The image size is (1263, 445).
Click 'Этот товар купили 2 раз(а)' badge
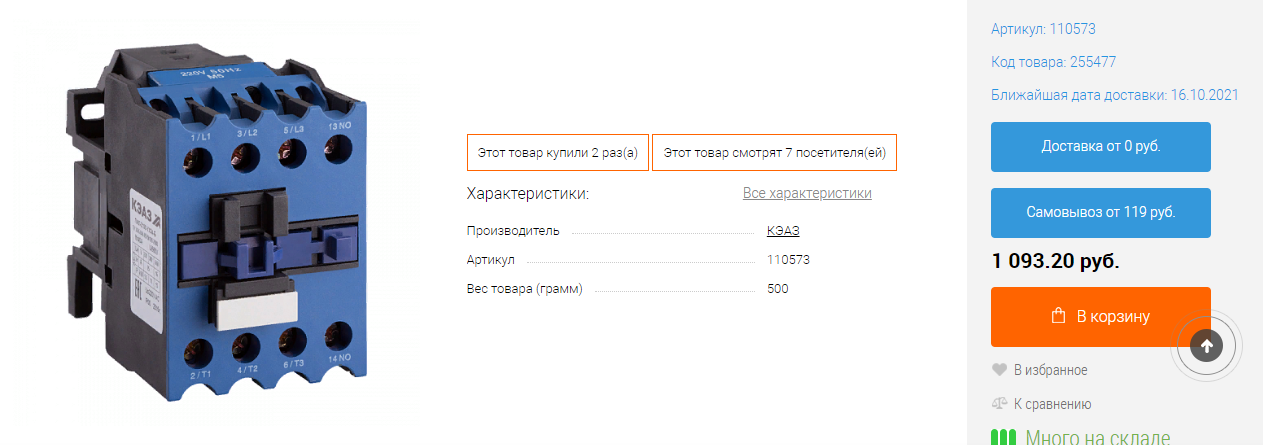click(558, 153)
